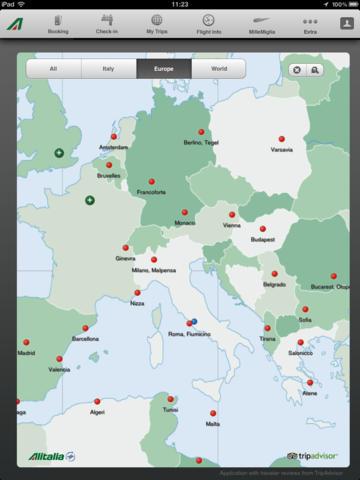Viewport: 360px width, 480px height.
Task: Tap the blue current-location pin near Roma
Action: point(194,321)
